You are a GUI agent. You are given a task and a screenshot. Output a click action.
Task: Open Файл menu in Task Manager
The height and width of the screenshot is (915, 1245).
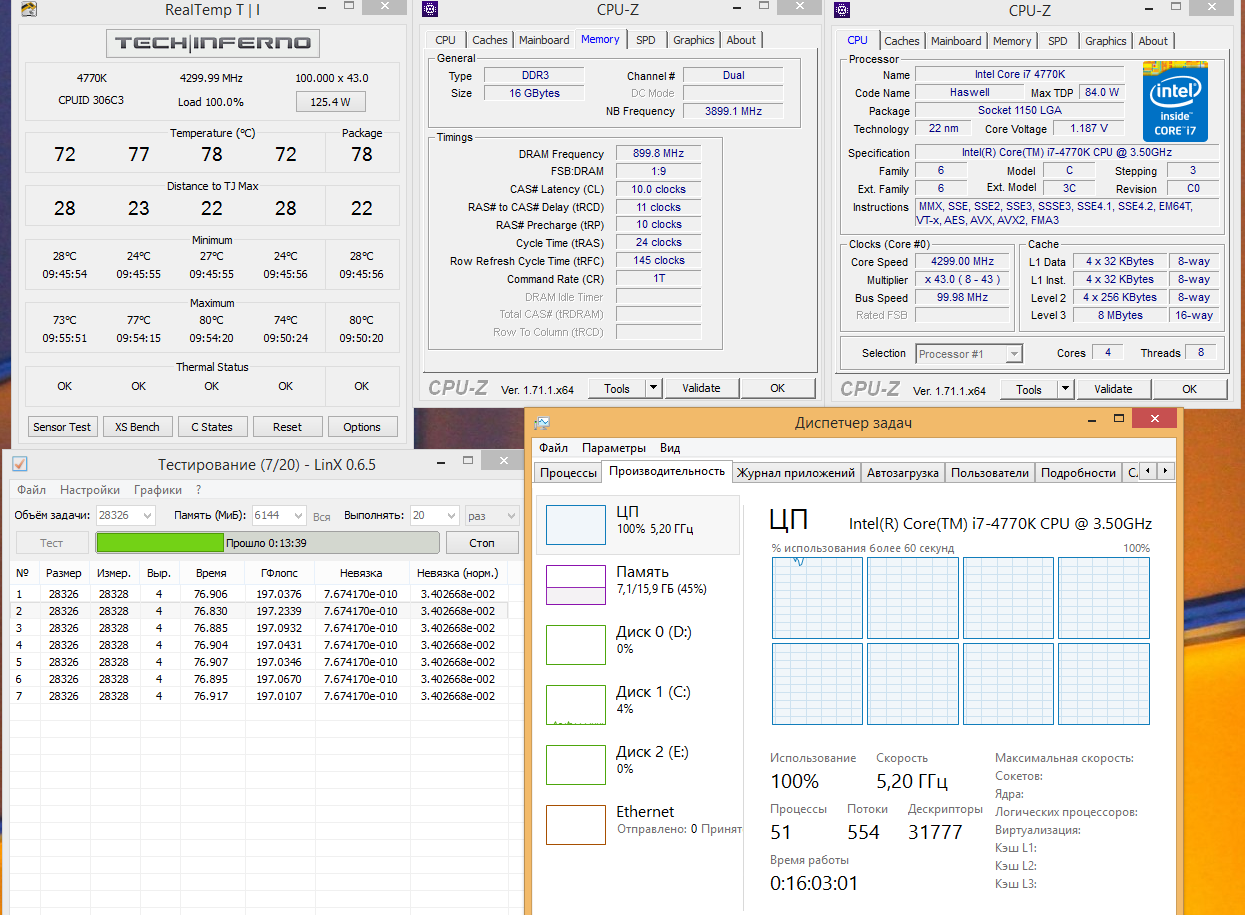click(x=553, y=448)
